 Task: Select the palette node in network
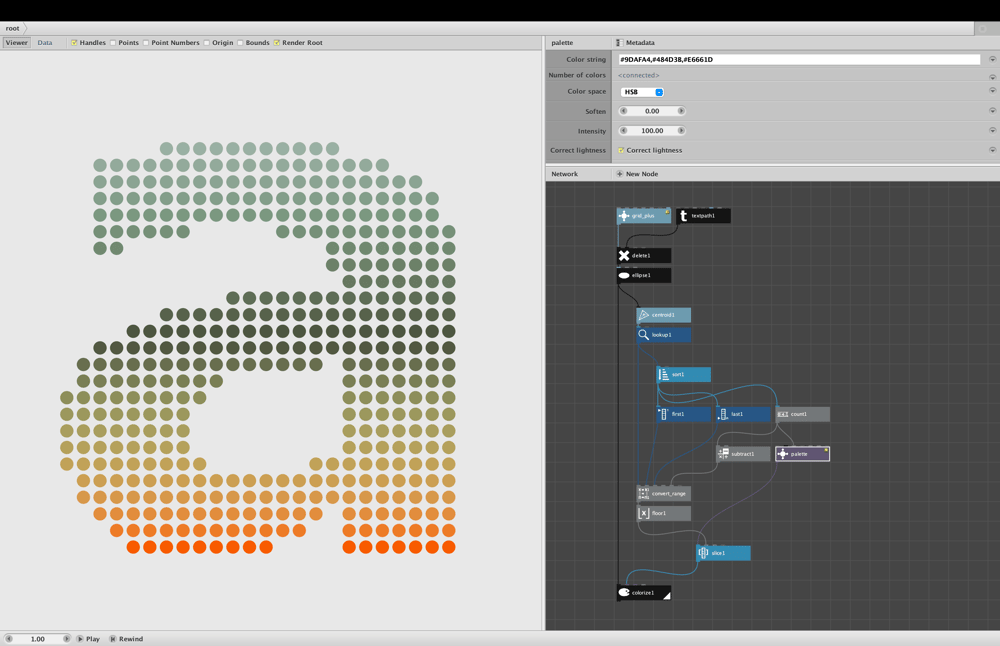(x=802, y=454)
